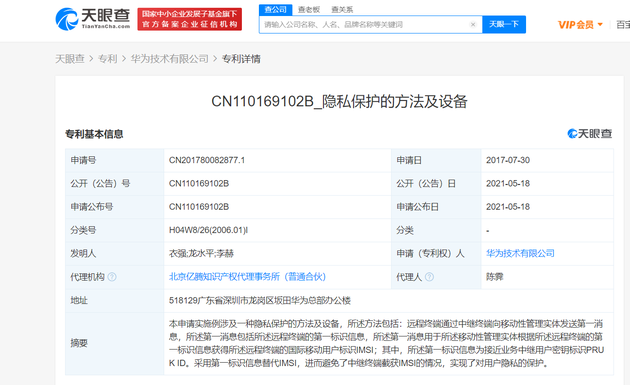Clear search text with the X icon
The image size is (630, 385).
pos(473,25)
